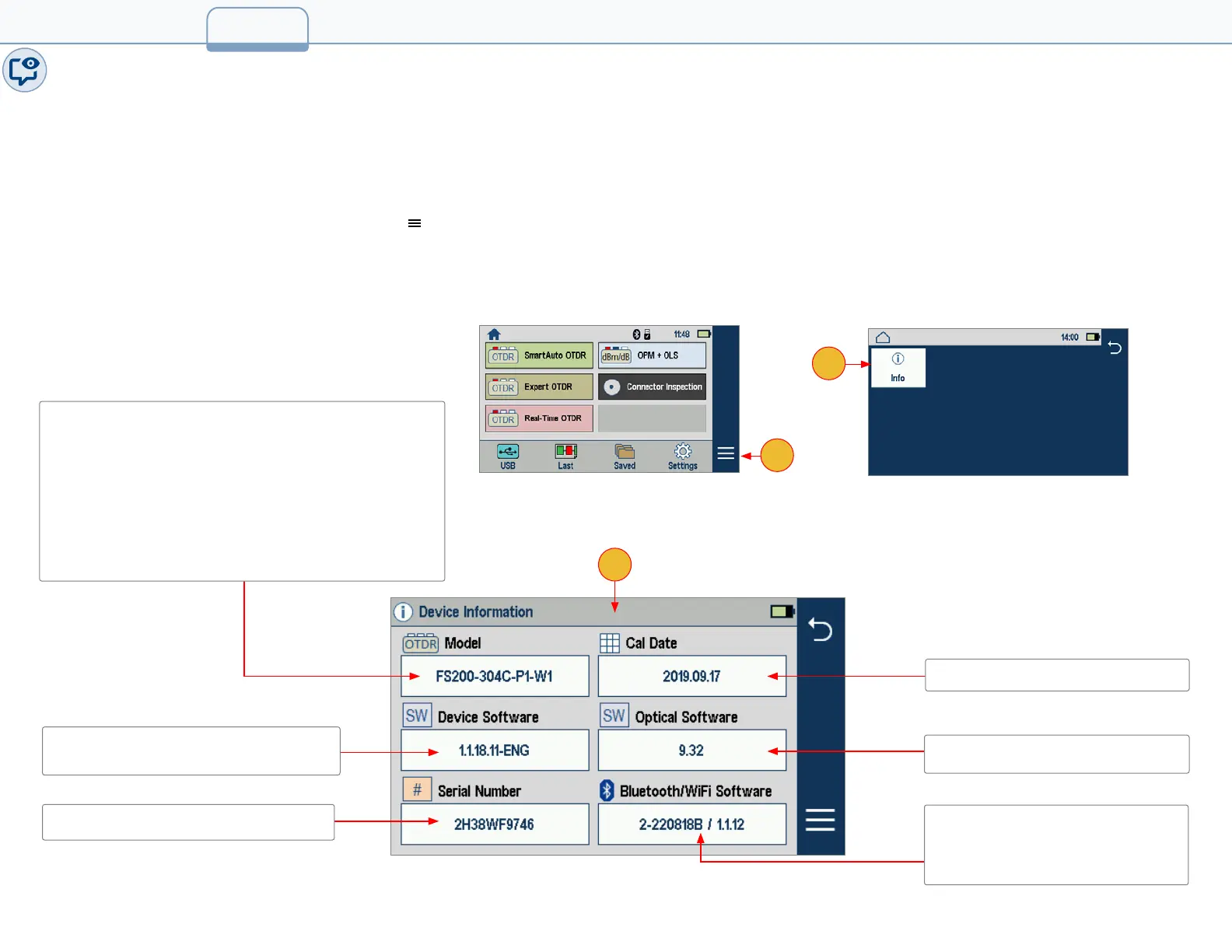Click the Serial Number label
The height and width of the screenshot is (952, 1232).
pos(479,791)
